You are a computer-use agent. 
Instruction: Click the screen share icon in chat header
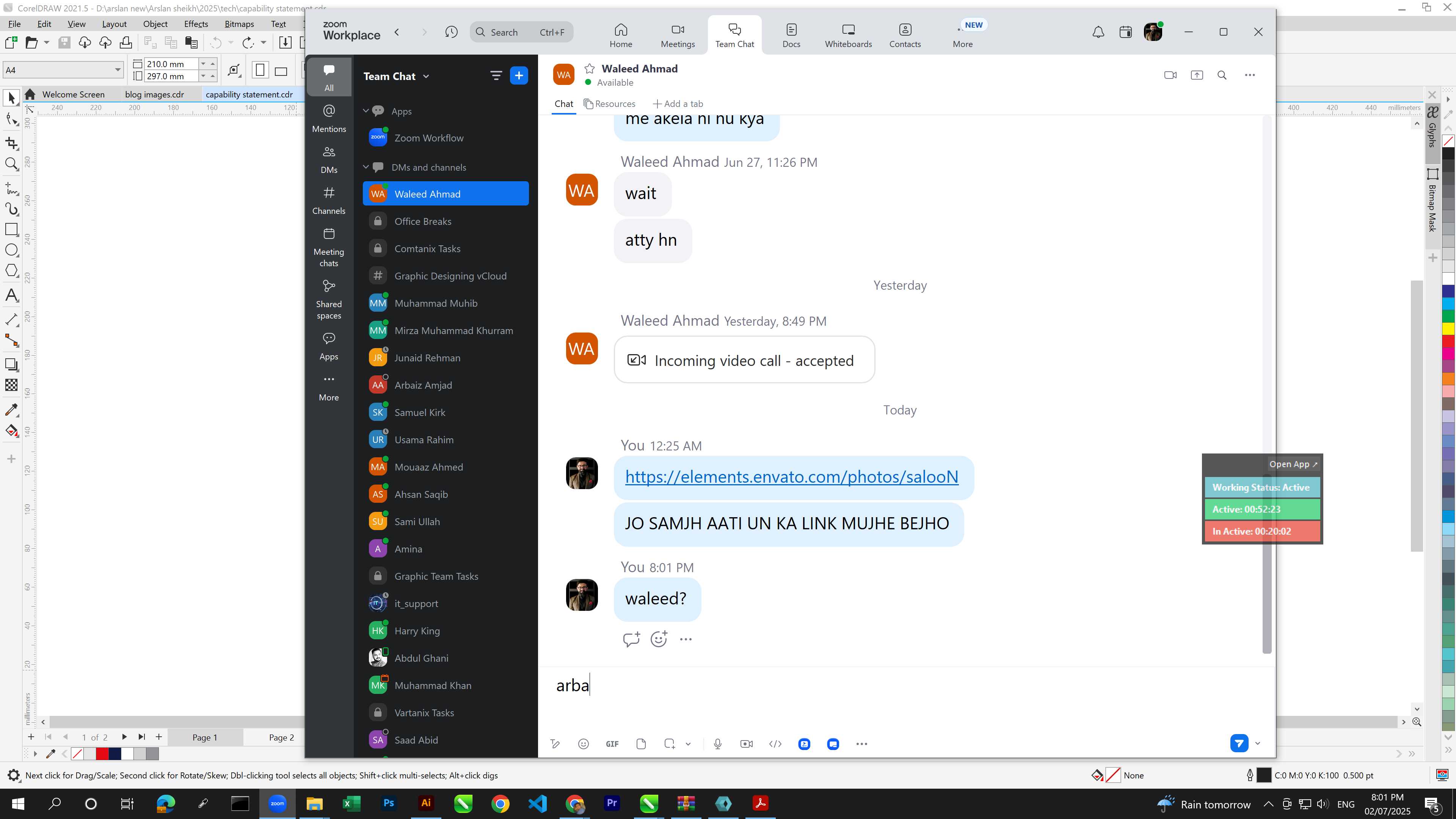tap(1197, 75)
